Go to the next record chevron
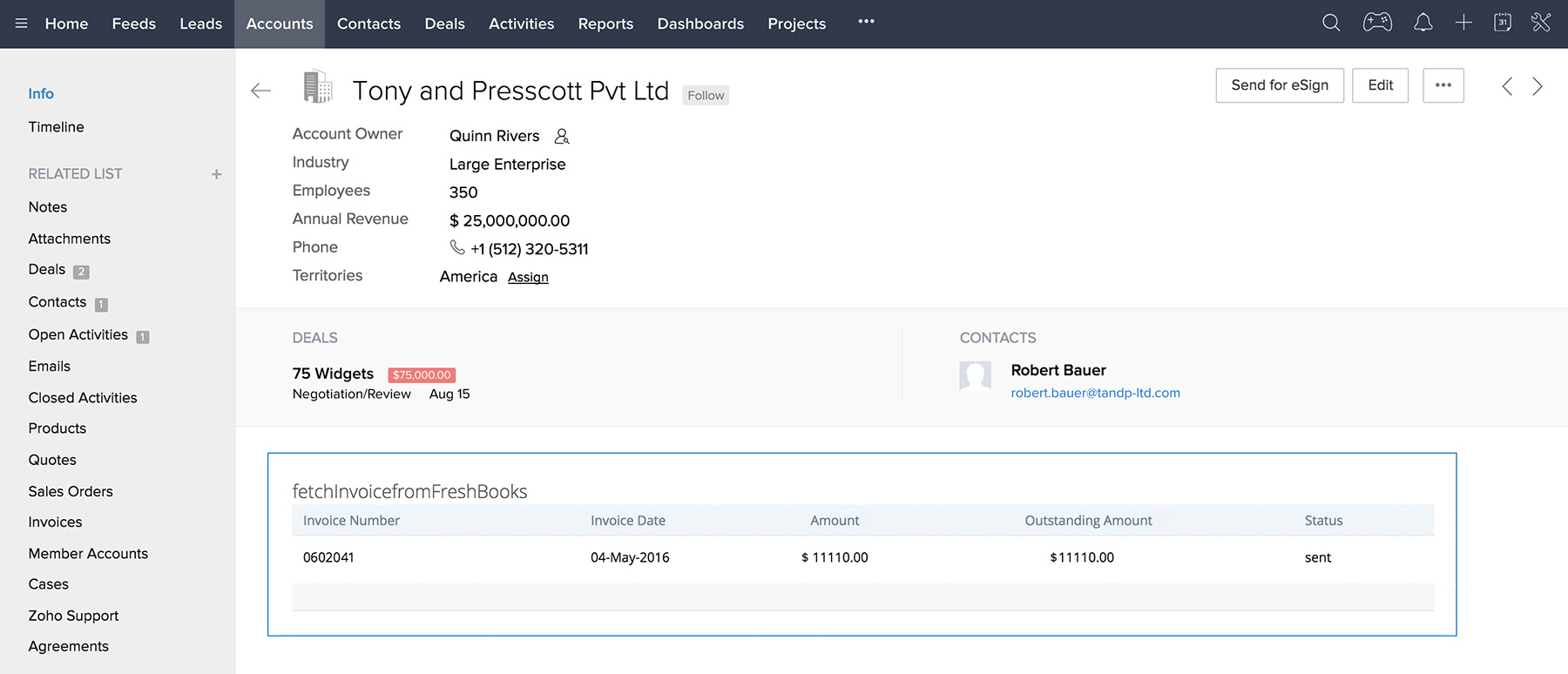Screen dimensions: 1568x674 (x=1538, y=86)
